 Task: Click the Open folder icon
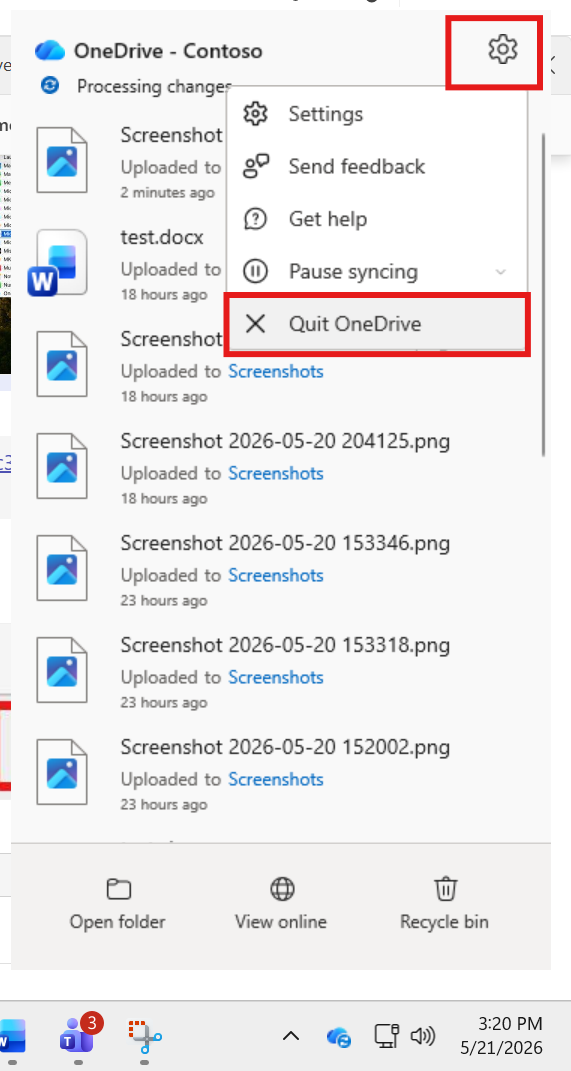(x=118, y=889)
